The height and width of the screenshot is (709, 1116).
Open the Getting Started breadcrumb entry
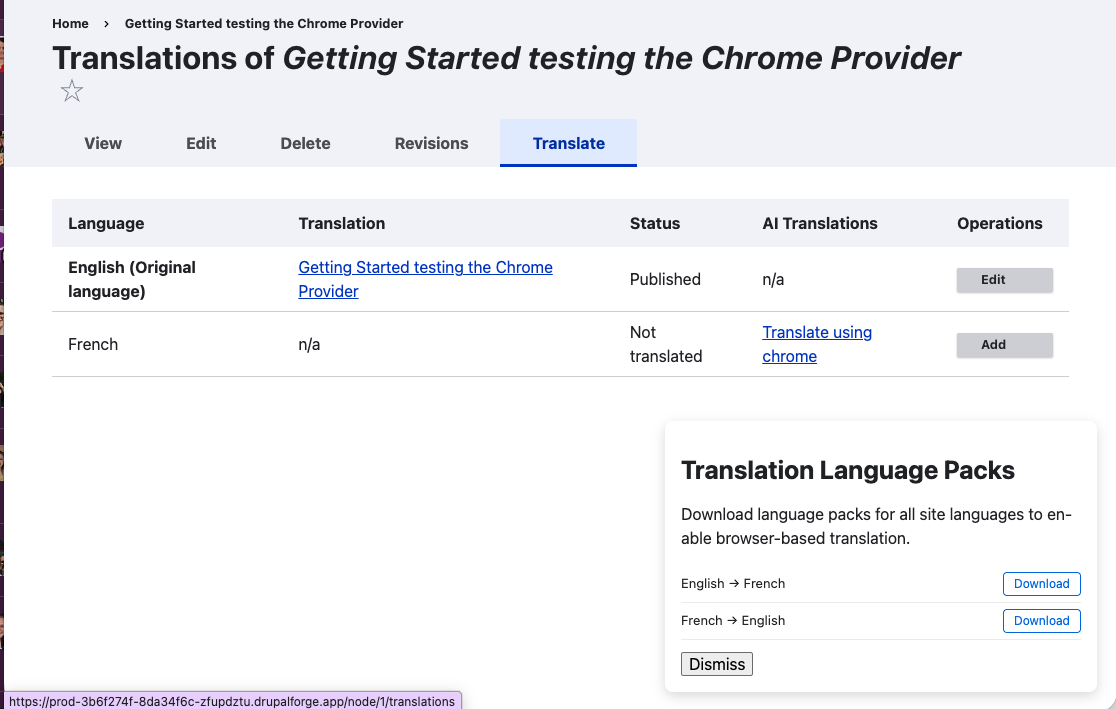263,23
